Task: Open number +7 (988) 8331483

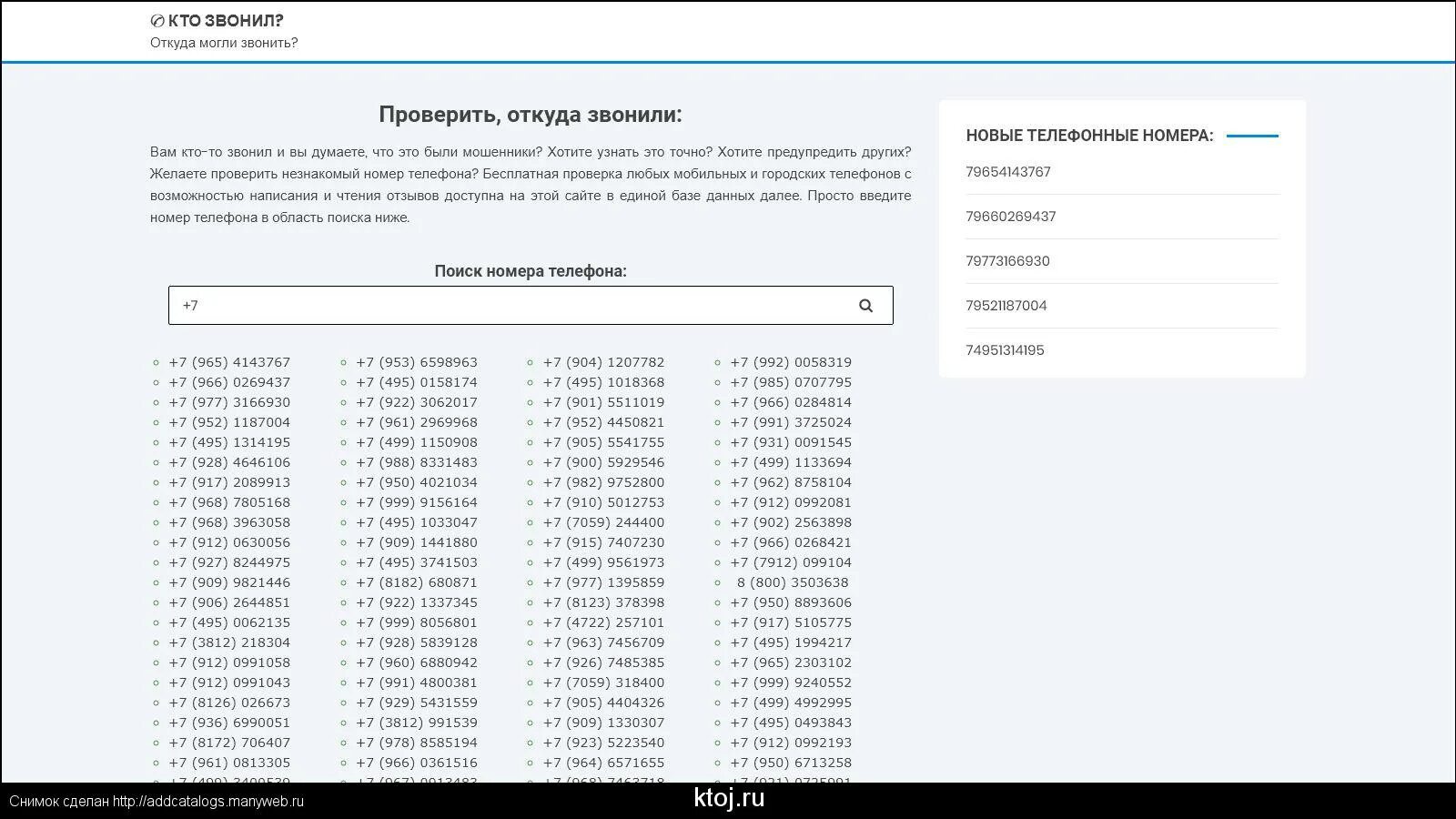Action: pos(417,462)
